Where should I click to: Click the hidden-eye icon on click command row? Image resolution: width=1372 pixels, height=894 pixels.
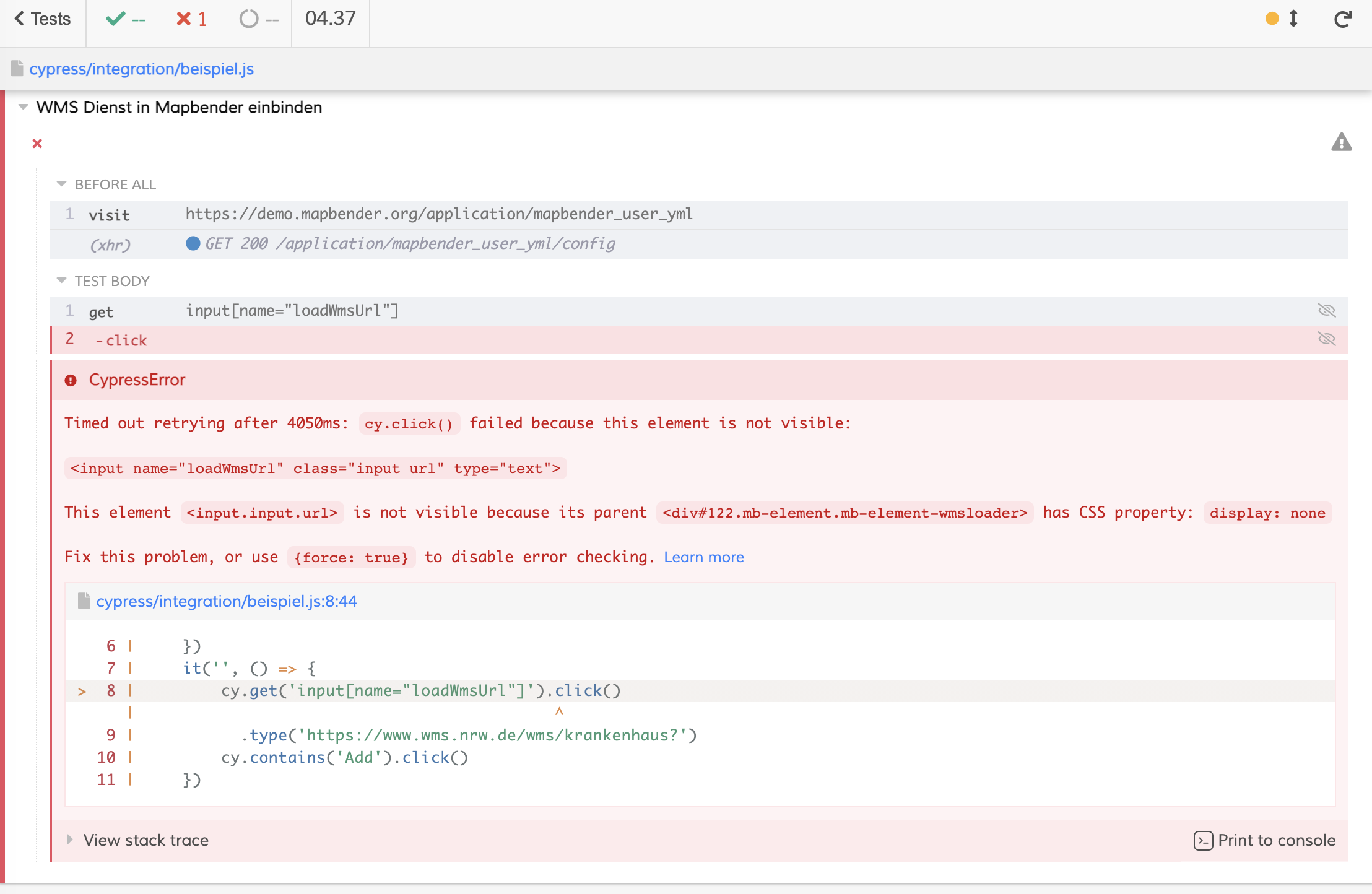pyautogui.click(x=1326, y=339)
